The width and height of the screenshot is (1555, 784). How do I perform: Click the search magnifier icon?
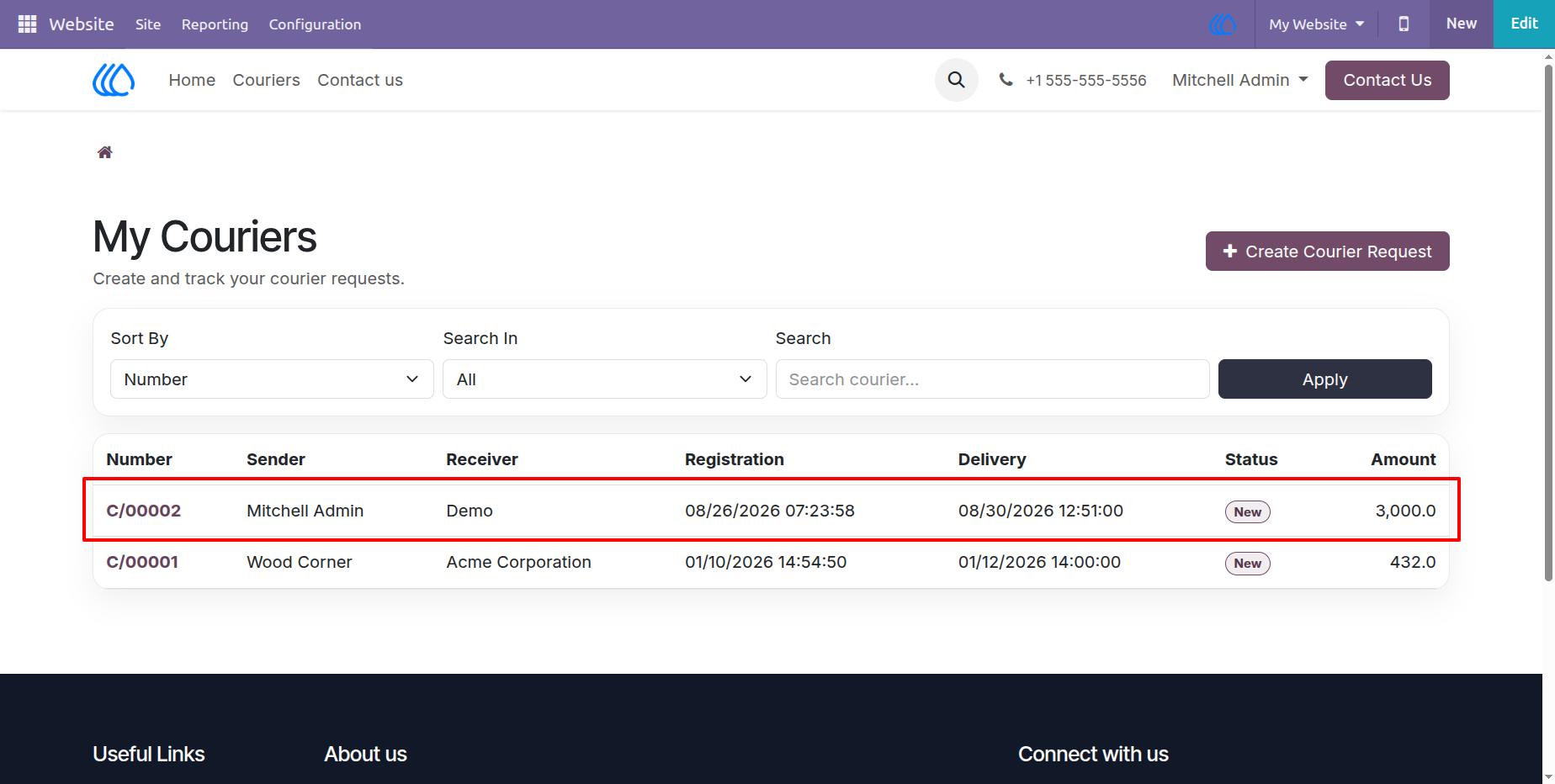tap(956, 80)
